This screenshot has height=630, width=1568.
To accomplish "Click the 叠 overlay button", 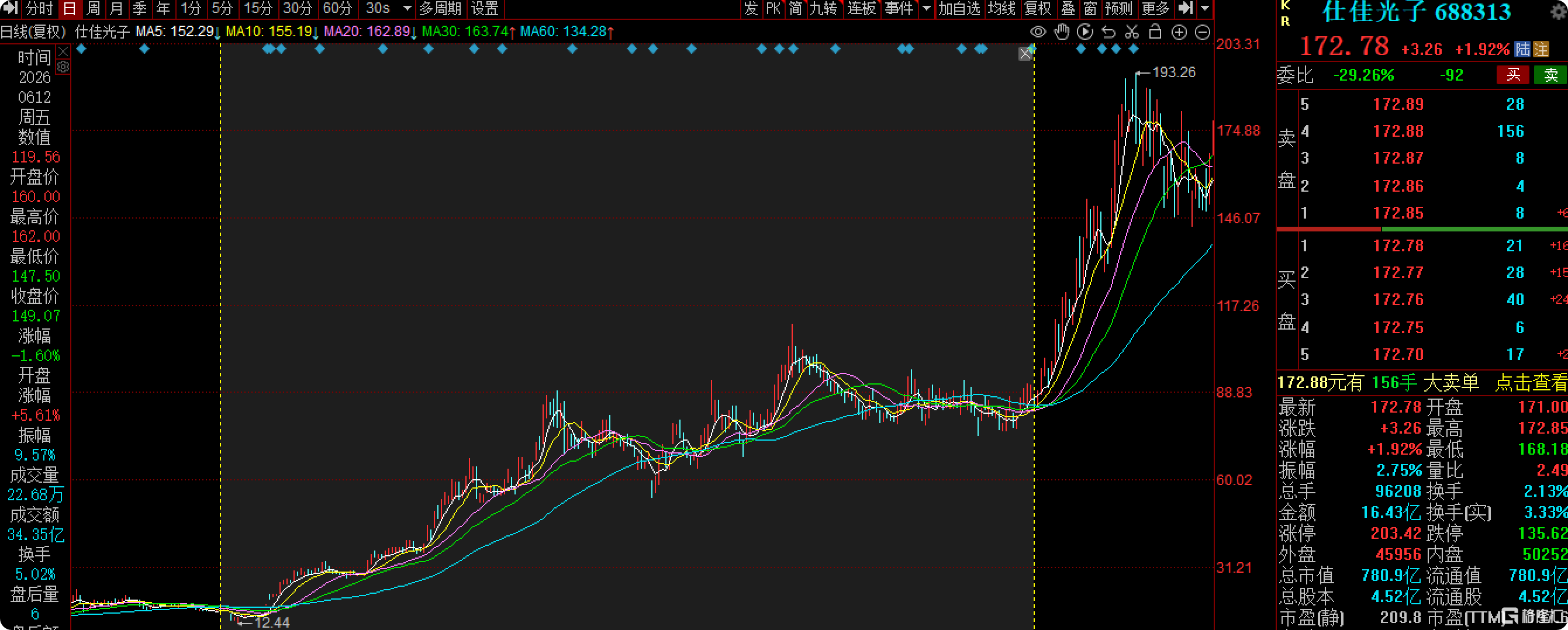I will (x=1068, y=9).
